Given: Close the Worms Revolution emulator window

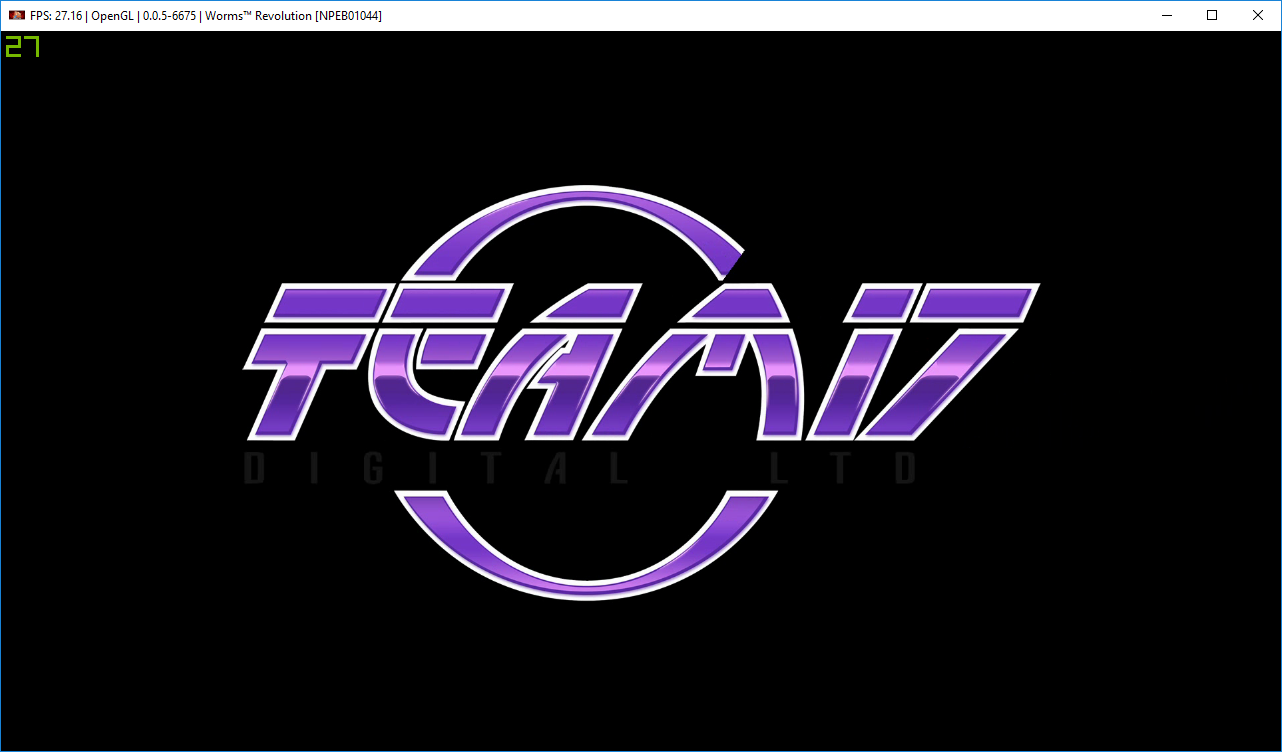Looking at the screenshot, I should (x=1258, y=16).
